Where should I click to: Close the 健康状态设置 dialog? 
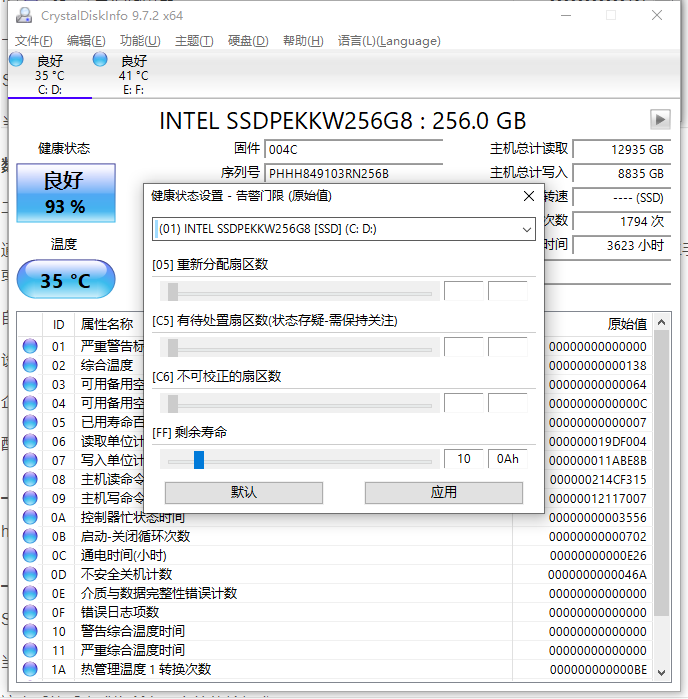tap(529, 196)
